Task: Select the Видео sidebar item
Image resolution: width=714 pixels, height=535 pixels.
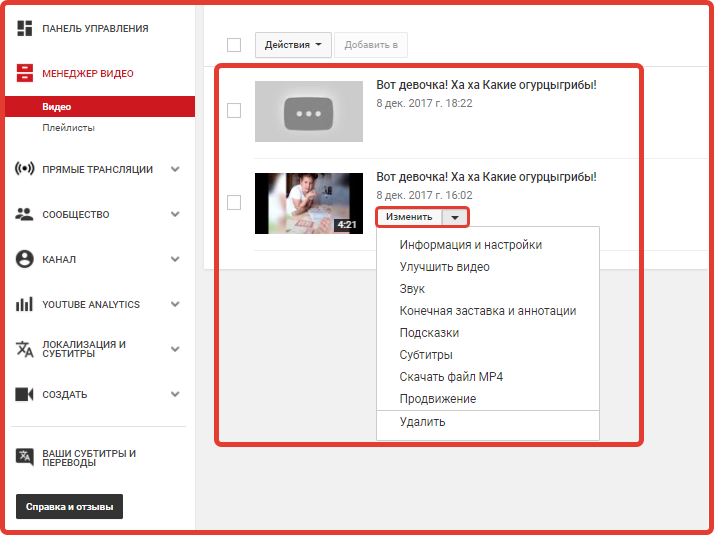Action: [x=100, y=107]
